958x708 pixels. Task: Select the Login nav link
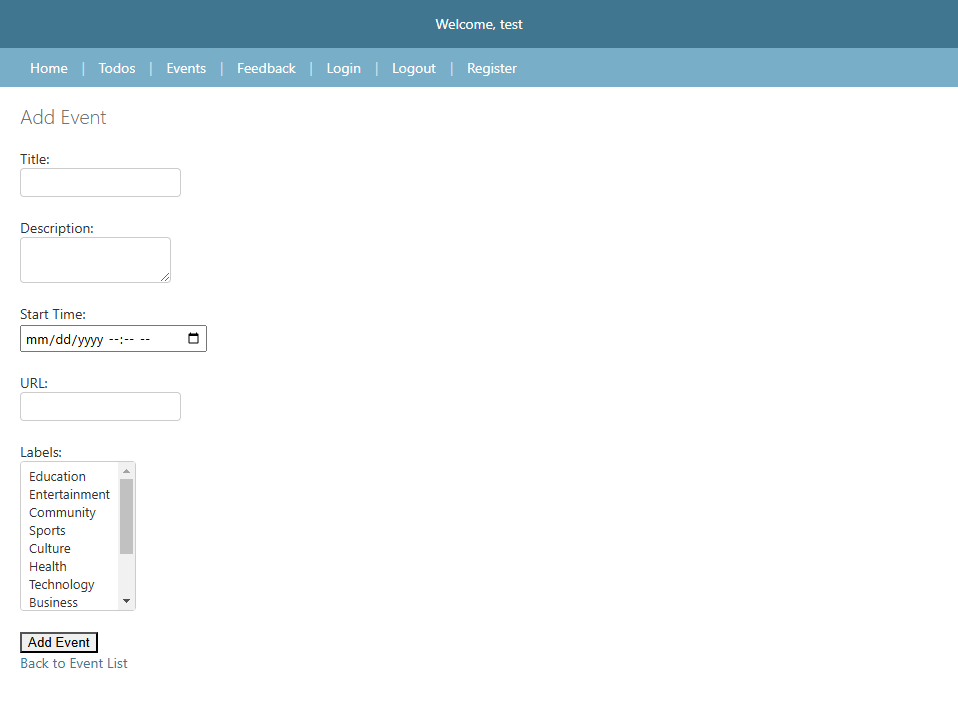click(x=343, y=68)
